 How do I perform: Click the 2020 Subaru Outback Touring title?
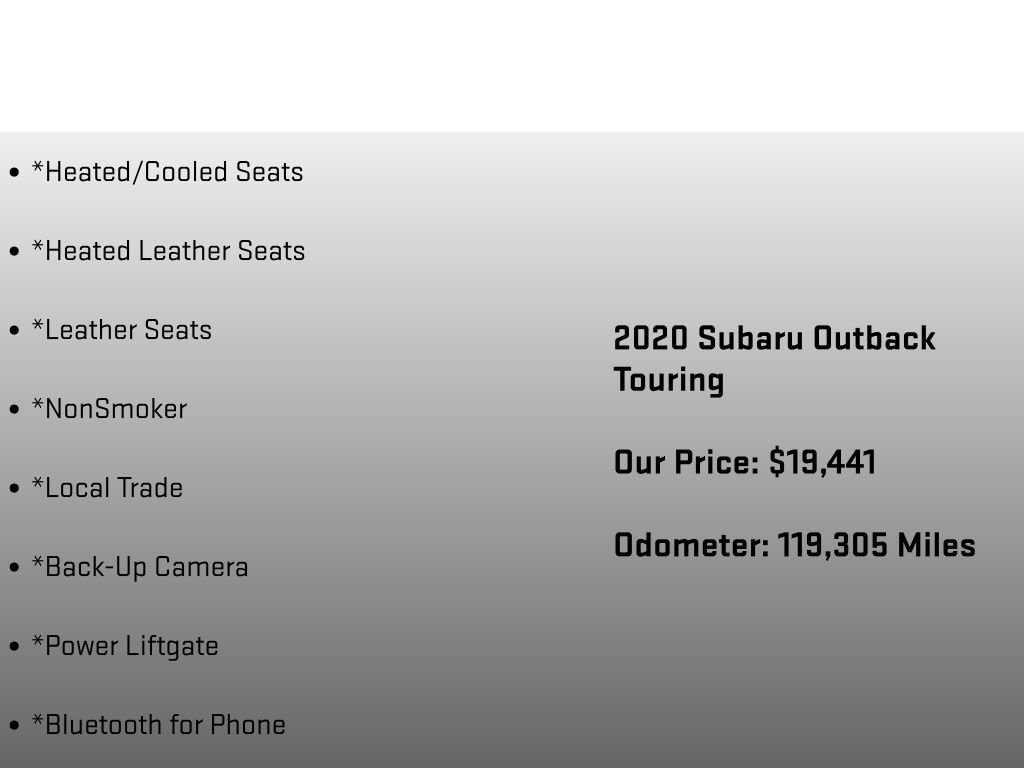click(775, 359)
